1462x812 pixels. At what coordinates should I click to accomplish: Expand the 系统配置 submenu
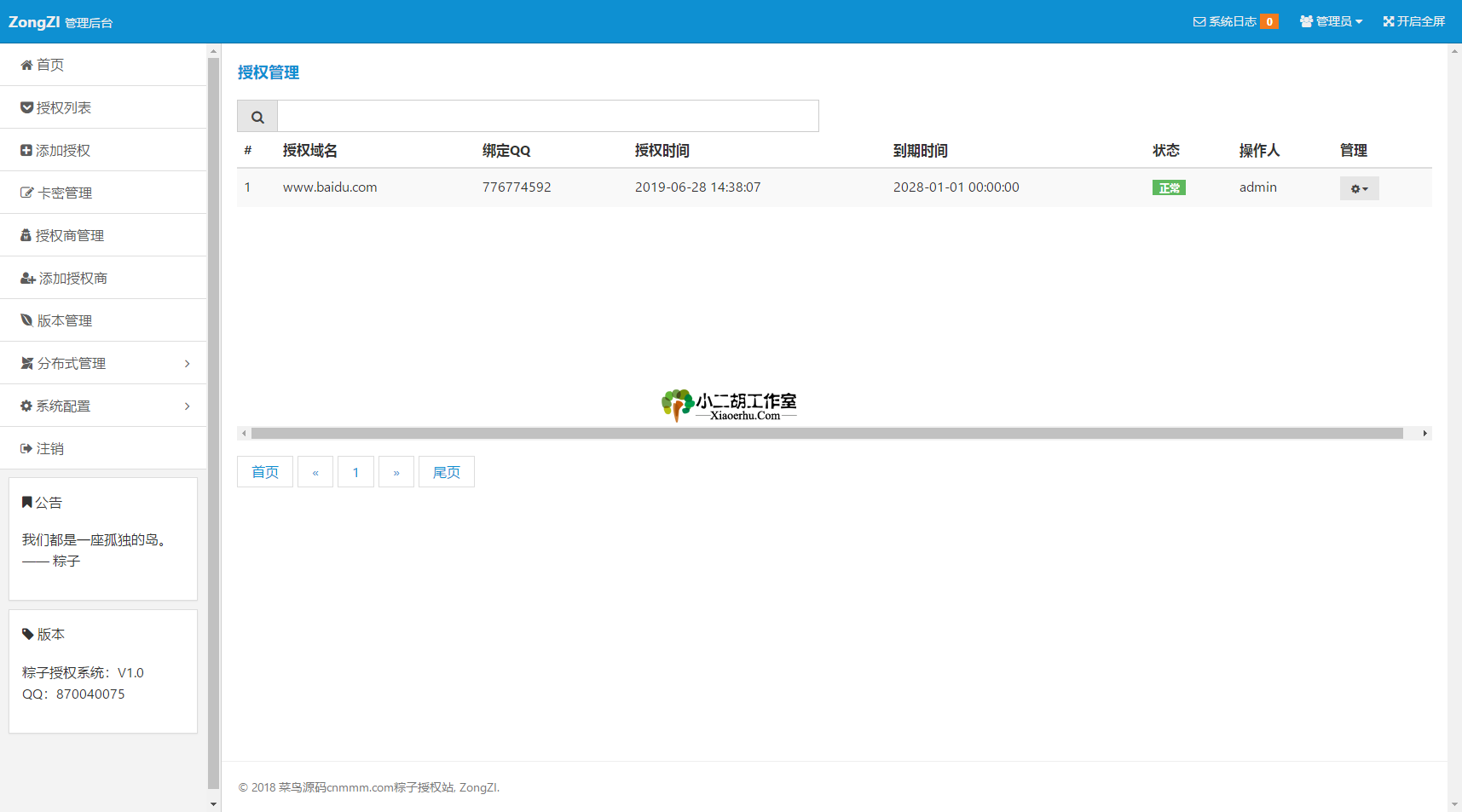tap(103, 406)
